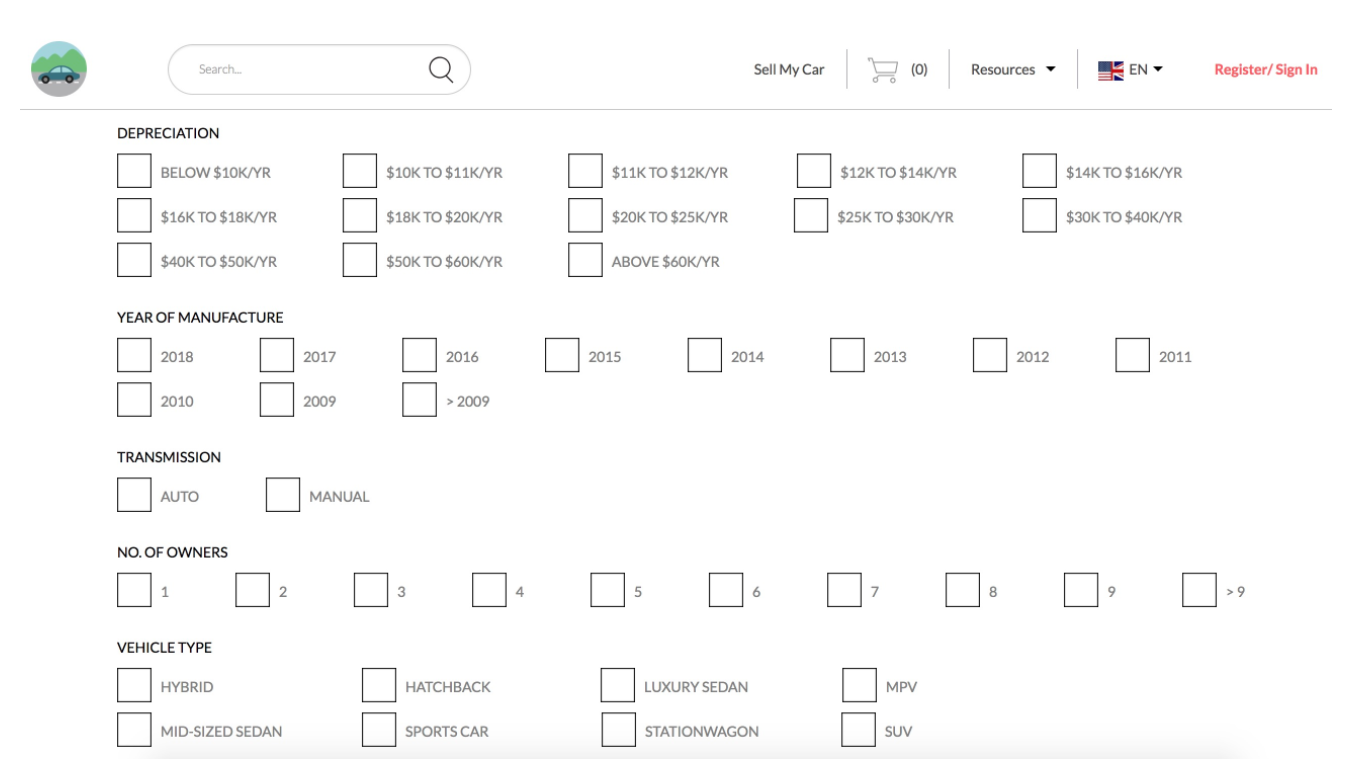This screenshot has height=770, width=1360.
Task: Click the YEAR OF MANUFACTURE heading
Action: 200,318
